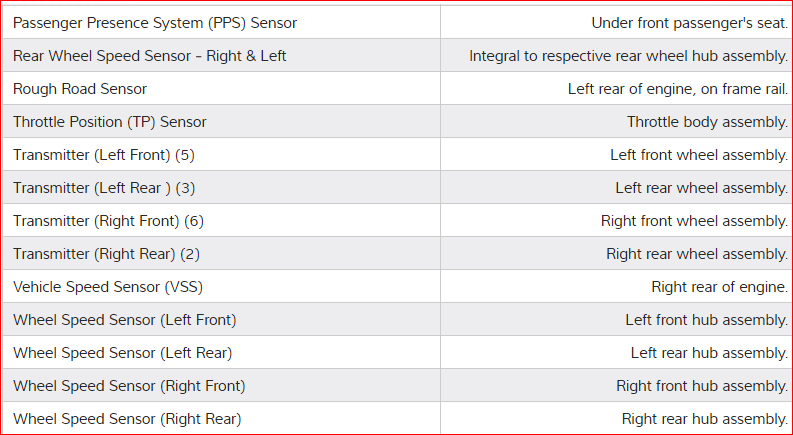793x435 pixels.
Task: Click "Left rear of engine, on frame rail." text
Action: coord(677,89)
